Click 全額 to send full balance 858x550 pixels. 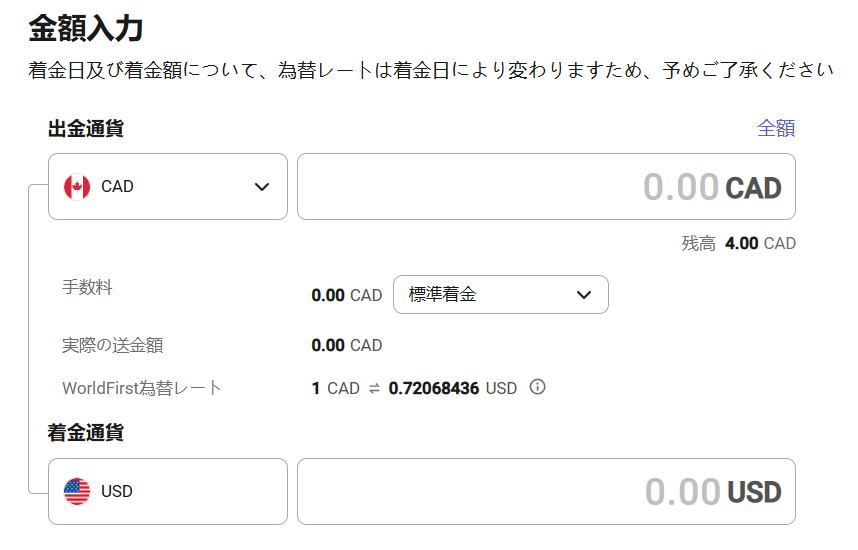776,128
